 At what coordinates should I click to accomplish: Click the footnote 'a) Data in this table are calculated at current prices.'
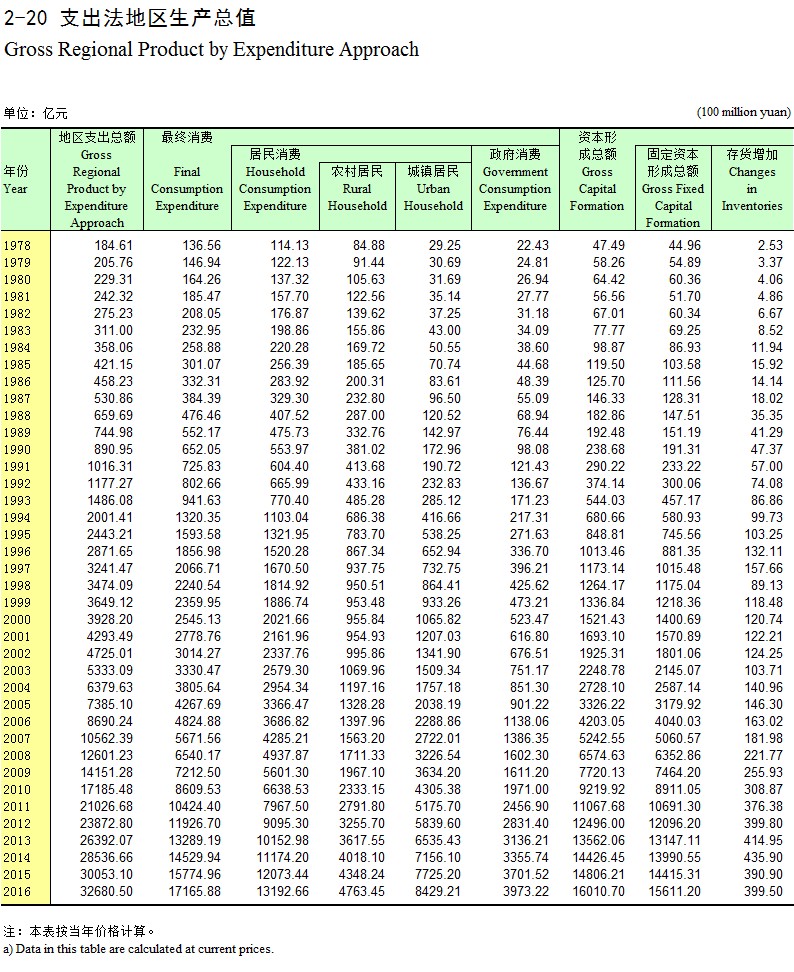click(138, 949)
